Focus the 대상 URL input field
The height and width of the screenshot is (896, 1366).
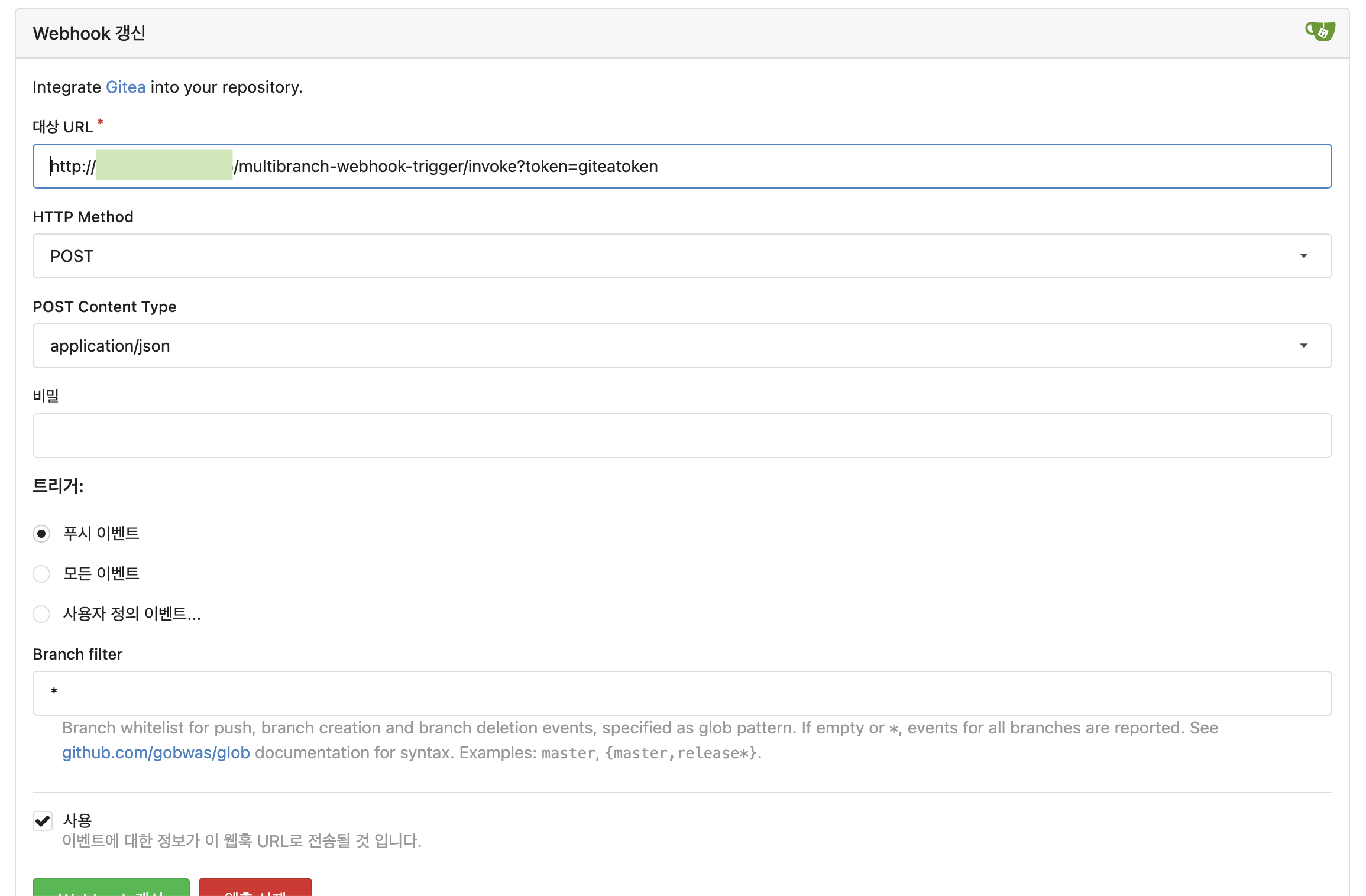[x=828, y=166]
